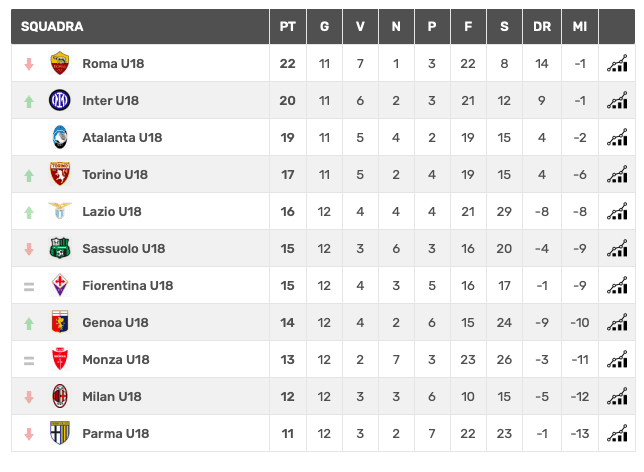Sort by the DR column header
Screen dimensions: 644x472
(x=542, y=27)
